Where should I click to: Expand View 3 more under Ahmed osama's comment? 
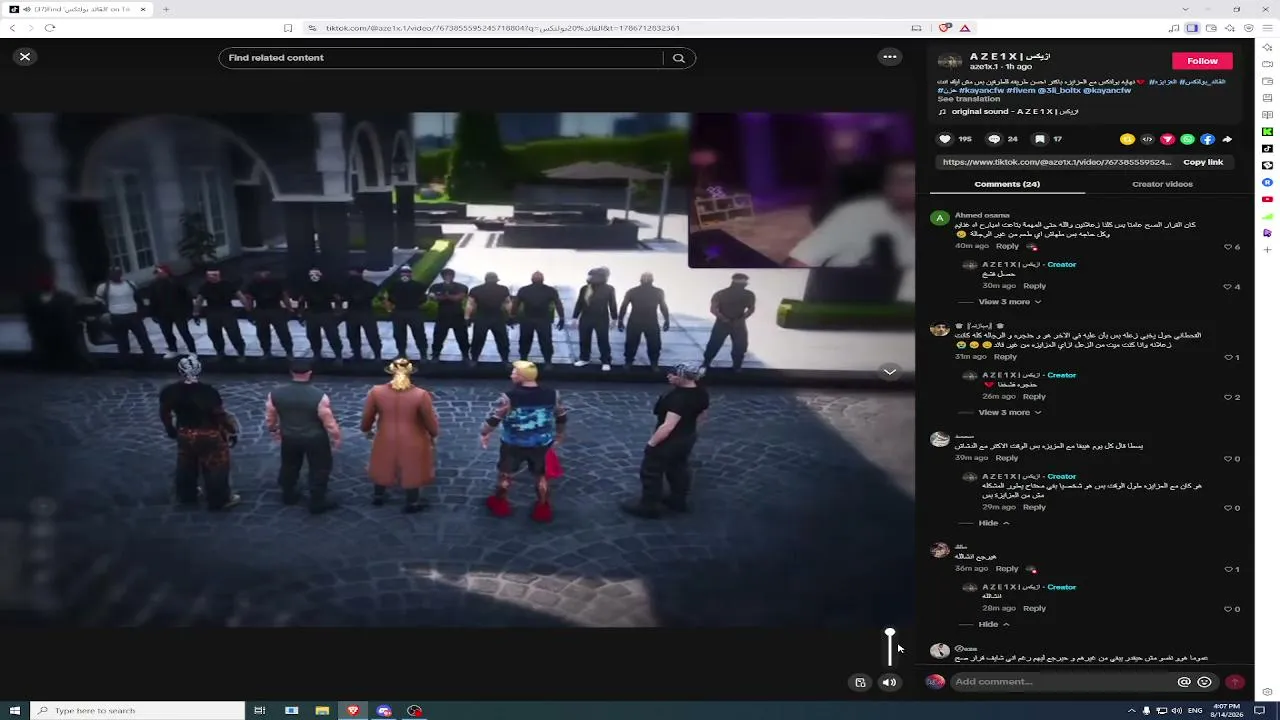[x=1009, y=302]
